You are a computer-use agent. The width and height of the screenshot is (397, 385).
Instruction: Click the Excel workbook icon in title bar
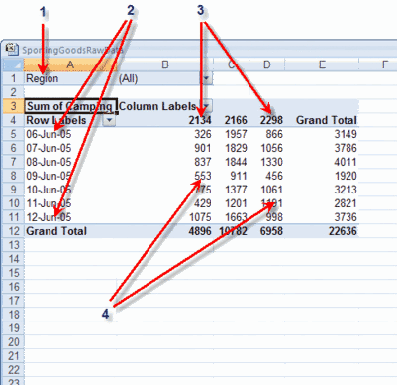coord(12,49)
